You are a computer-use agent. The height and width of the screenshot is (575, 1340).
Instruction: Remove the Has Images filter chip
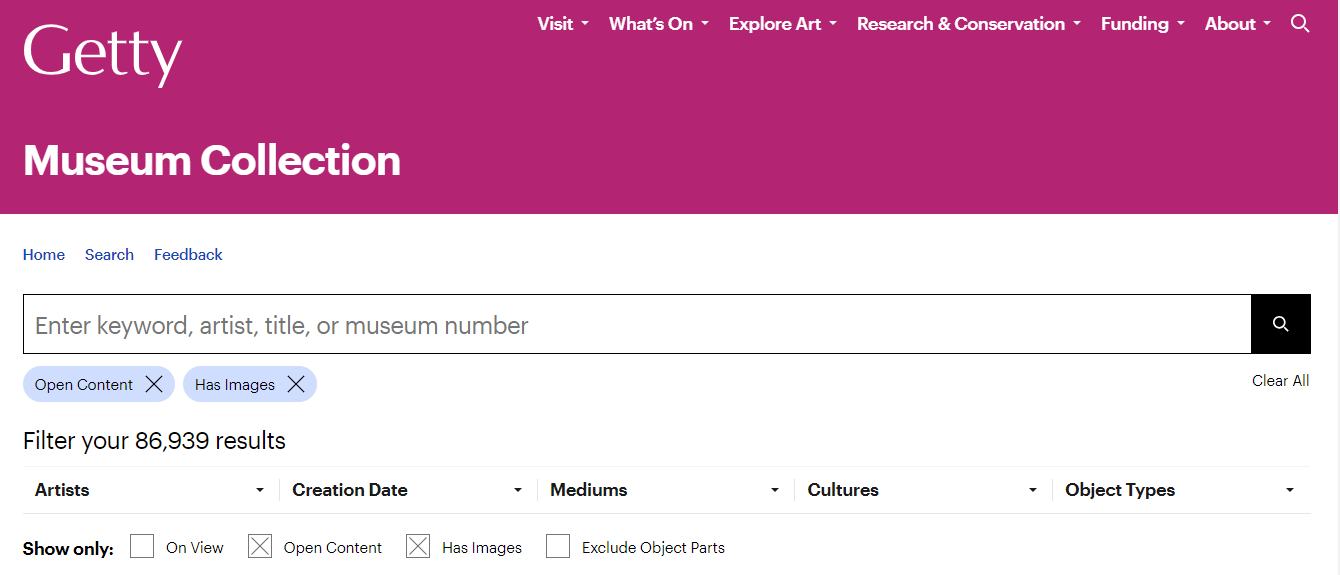point(296,384)
